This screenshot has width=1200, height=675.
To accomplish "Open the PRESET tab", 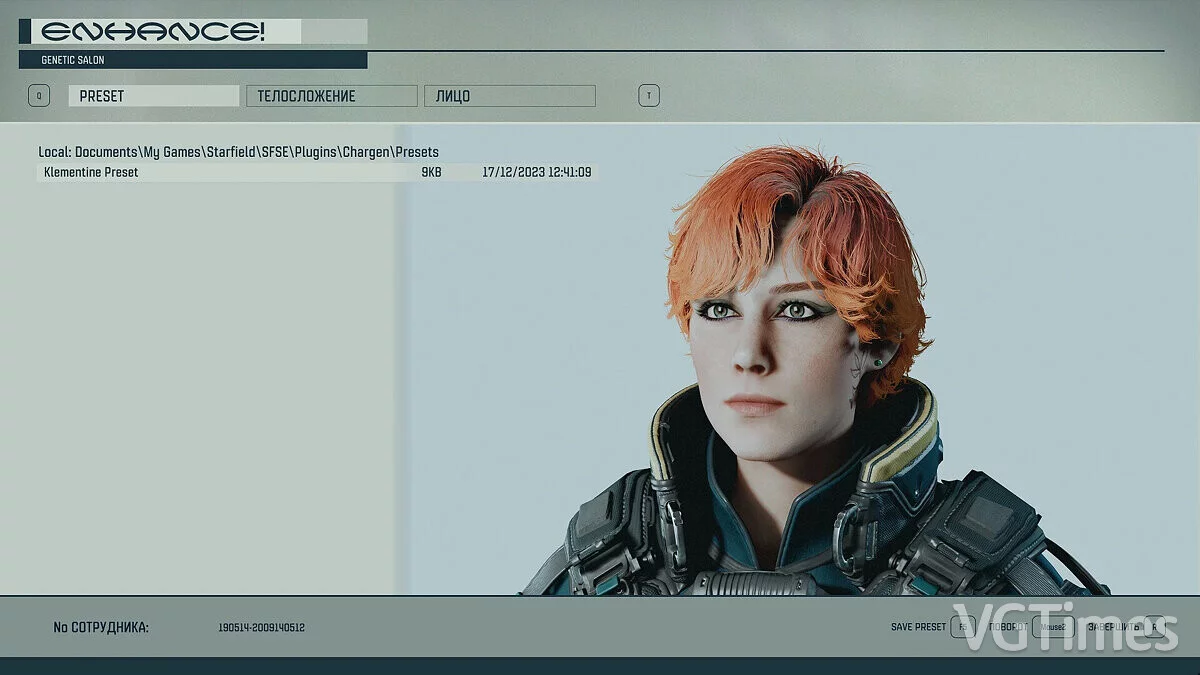I will 154,96.
